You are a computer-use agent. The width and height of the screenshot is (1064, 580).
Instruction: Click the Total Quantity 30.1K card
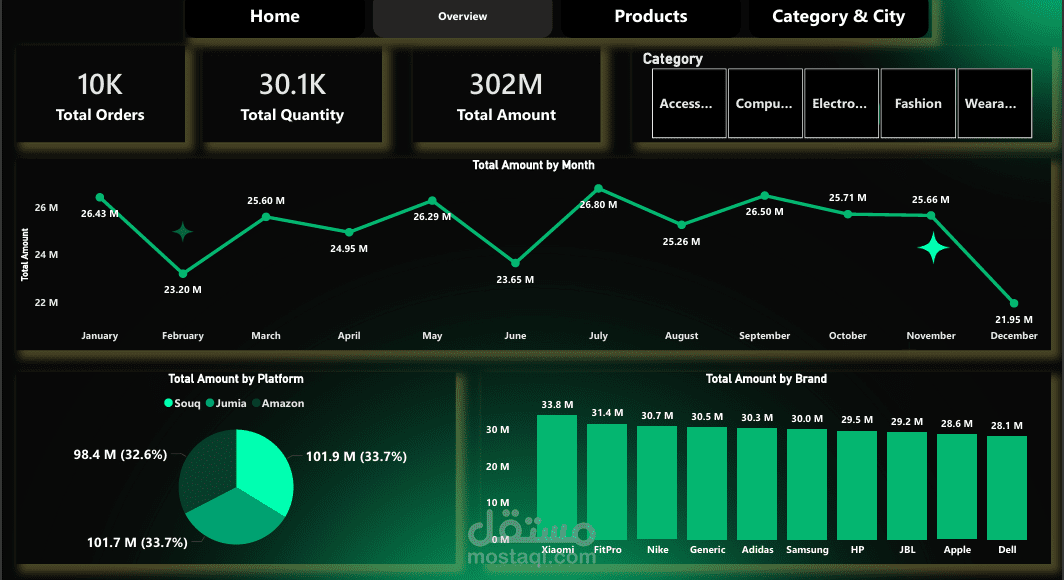pyautogui.click(x=292, y=95)
